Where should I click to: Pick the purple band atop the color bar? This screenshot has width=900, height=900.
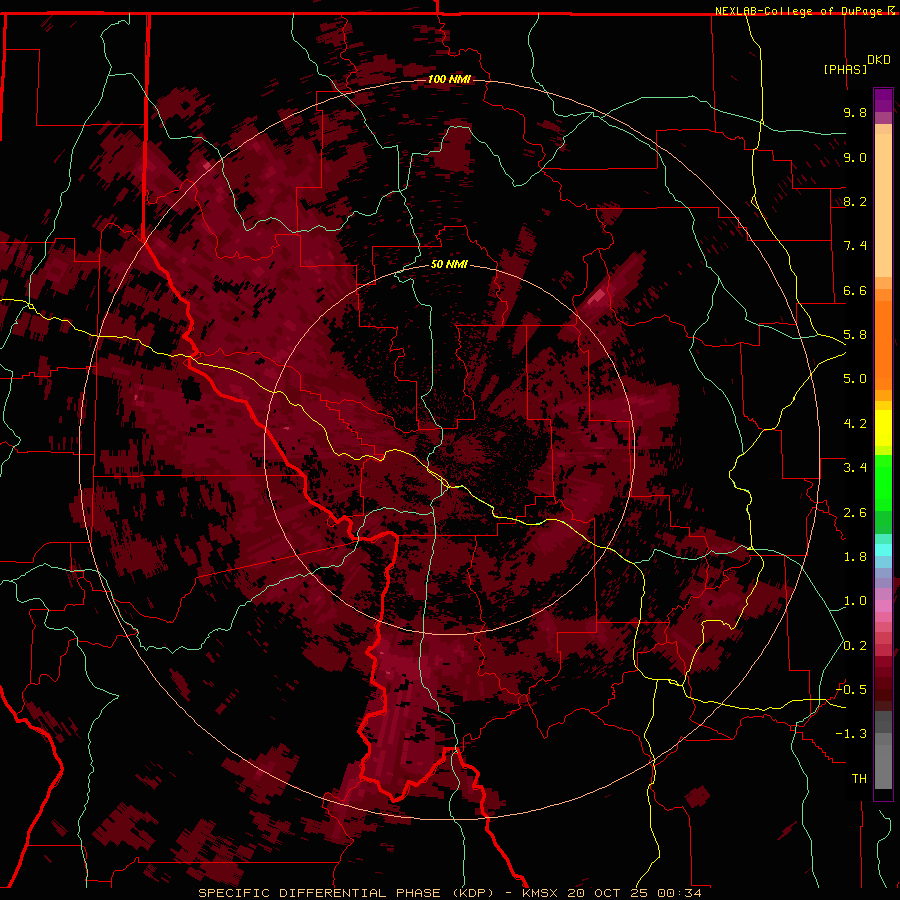coord(883,100)
